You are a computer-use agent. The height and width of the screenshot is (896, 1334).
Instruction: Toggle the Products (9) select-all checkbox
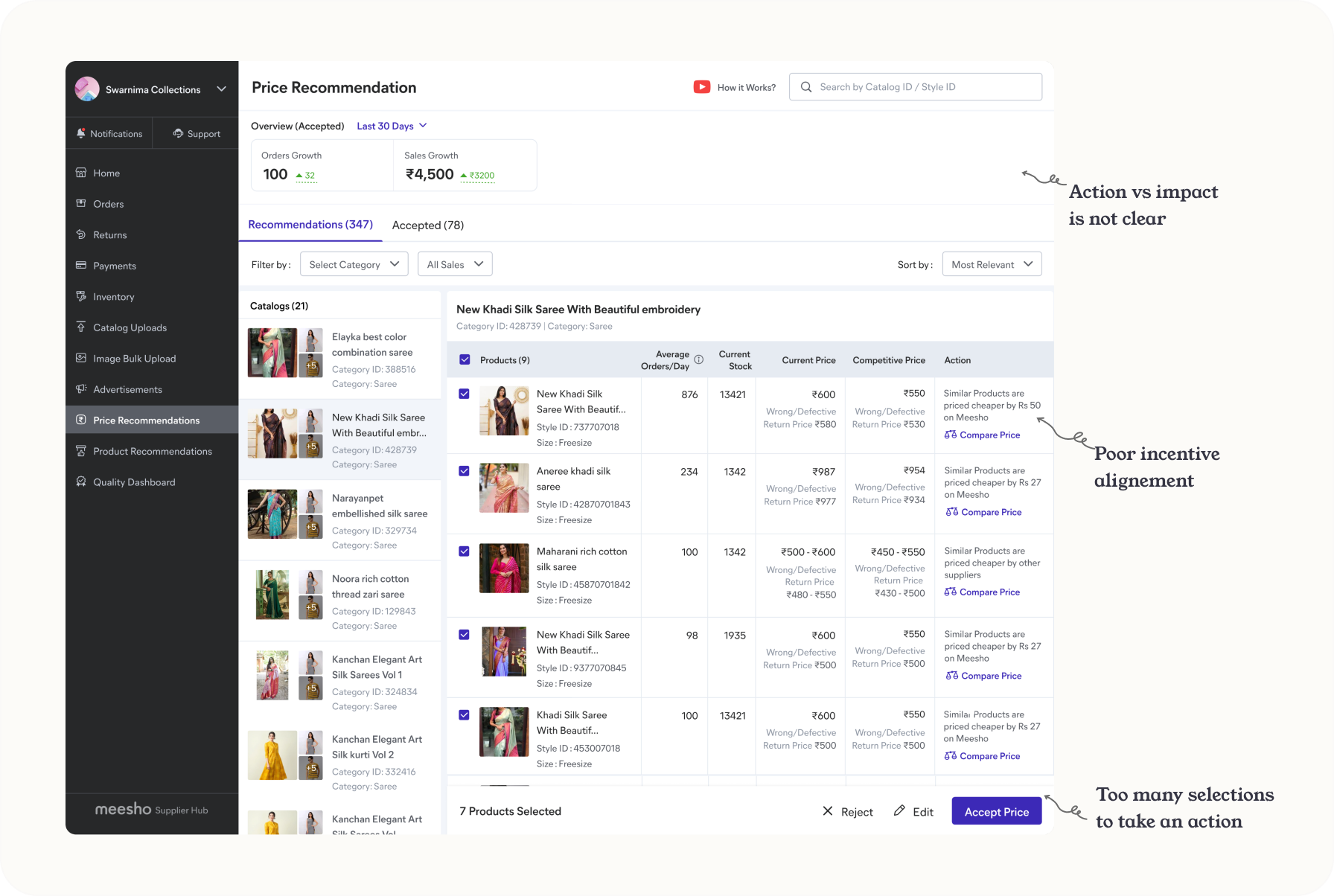tap(465, 359)
